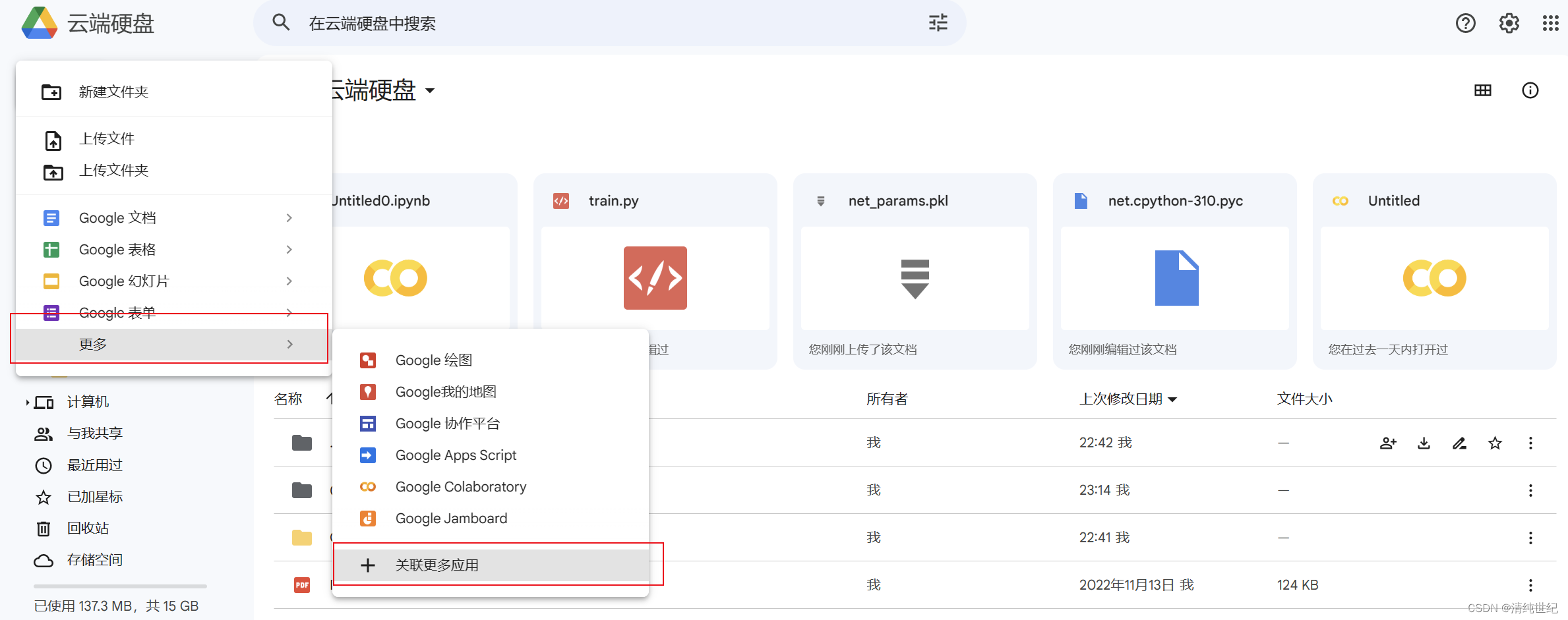Open more actions for 124 KB row
Viewport: 1568px width, 620px height.
tap(1530, 585)
